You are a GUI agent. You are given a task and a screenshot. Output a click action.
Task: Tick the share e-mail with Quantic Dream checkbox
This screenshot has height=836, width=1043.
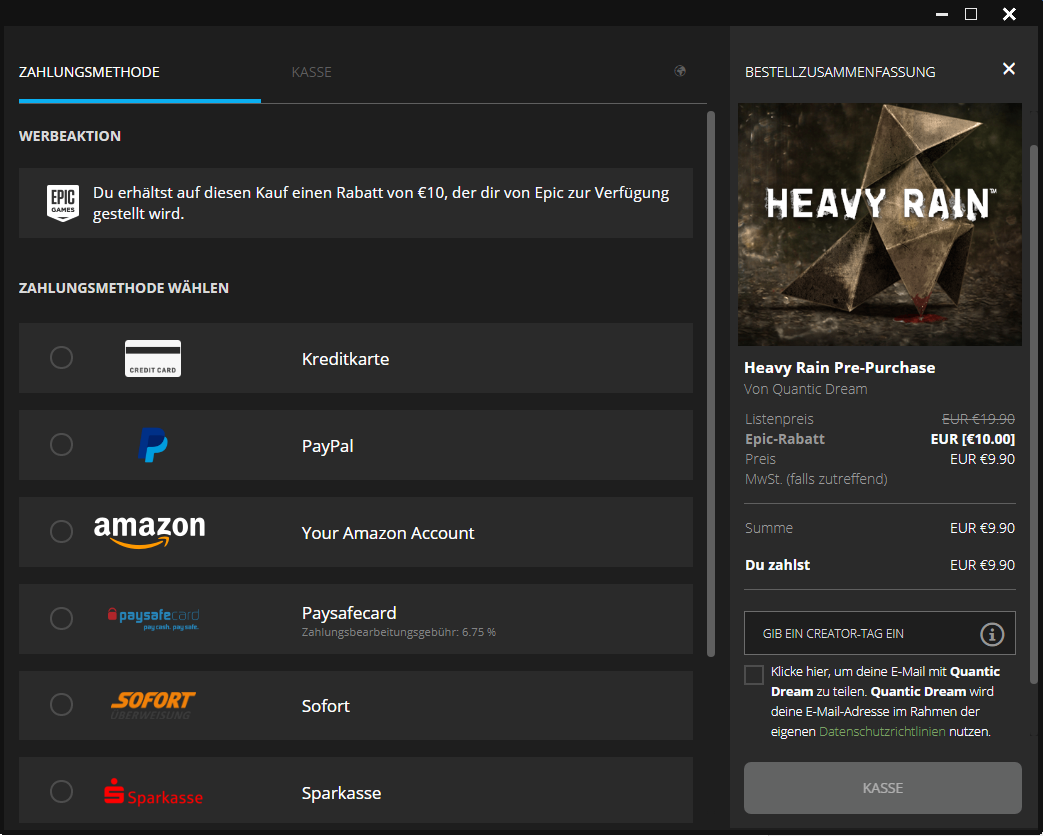[754, 674]
